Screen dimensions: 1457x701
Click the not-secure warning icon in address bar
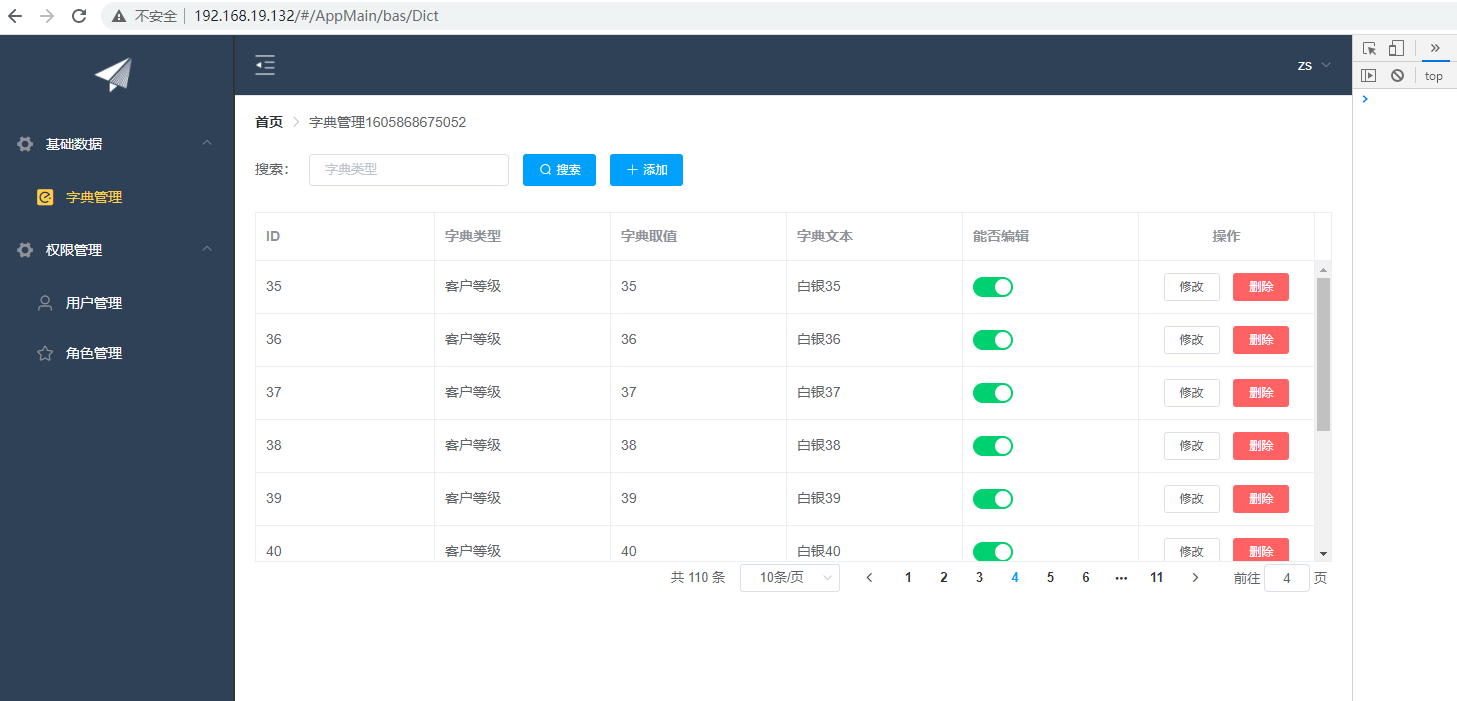[x=119, y=16]
